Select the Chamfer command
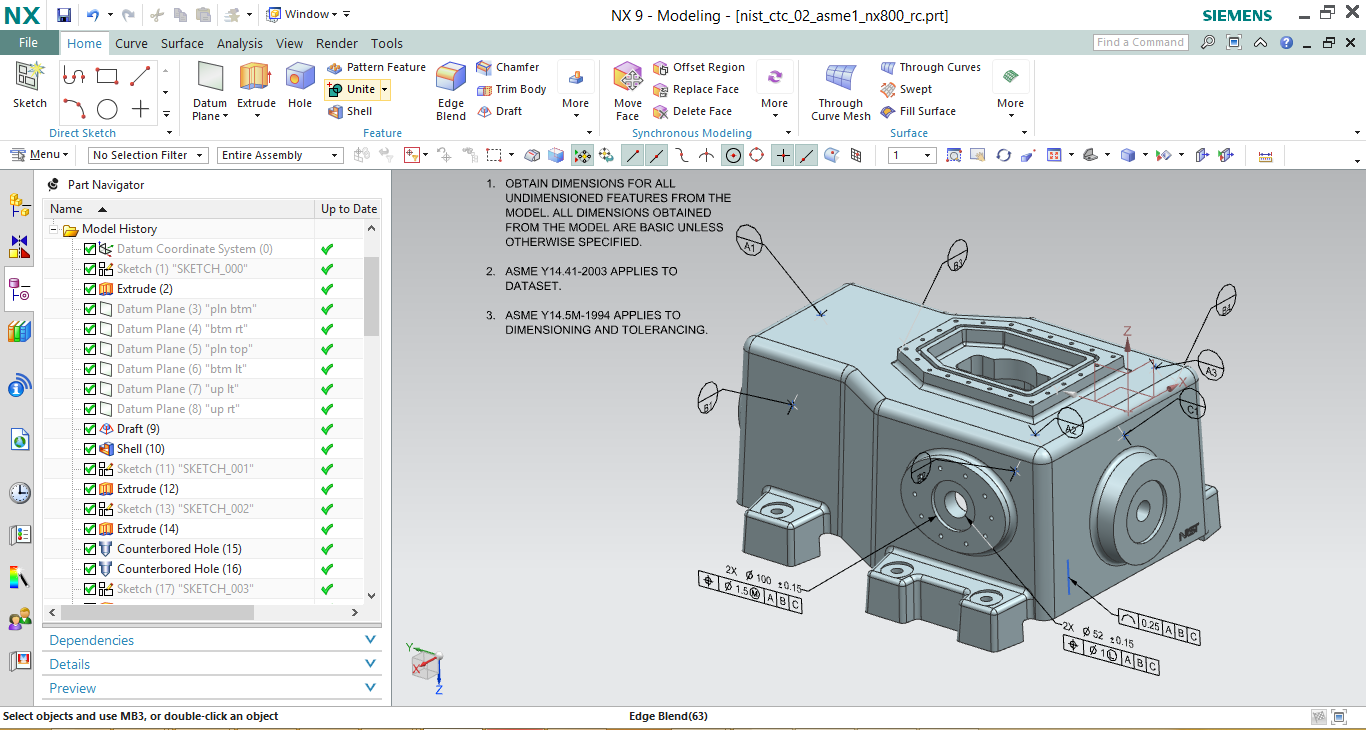1366x730 pixels. pos(508,67)
